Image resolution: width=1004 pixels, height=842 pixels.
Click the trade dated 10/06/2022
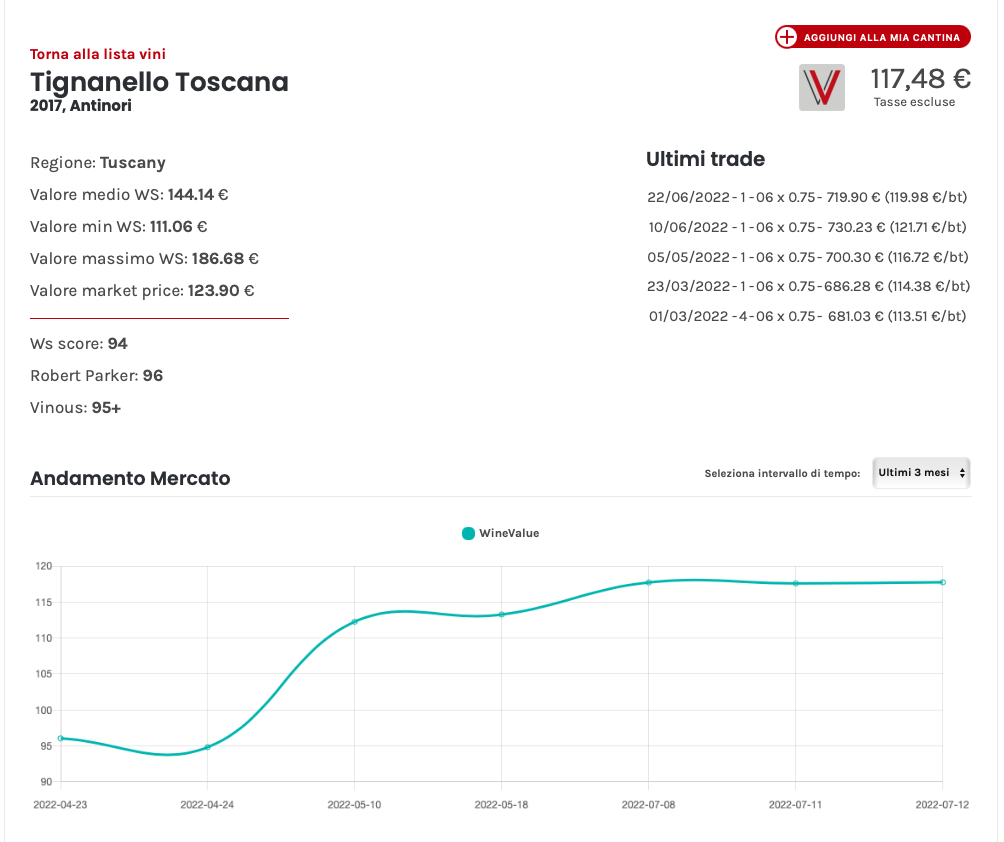point(807,227)
